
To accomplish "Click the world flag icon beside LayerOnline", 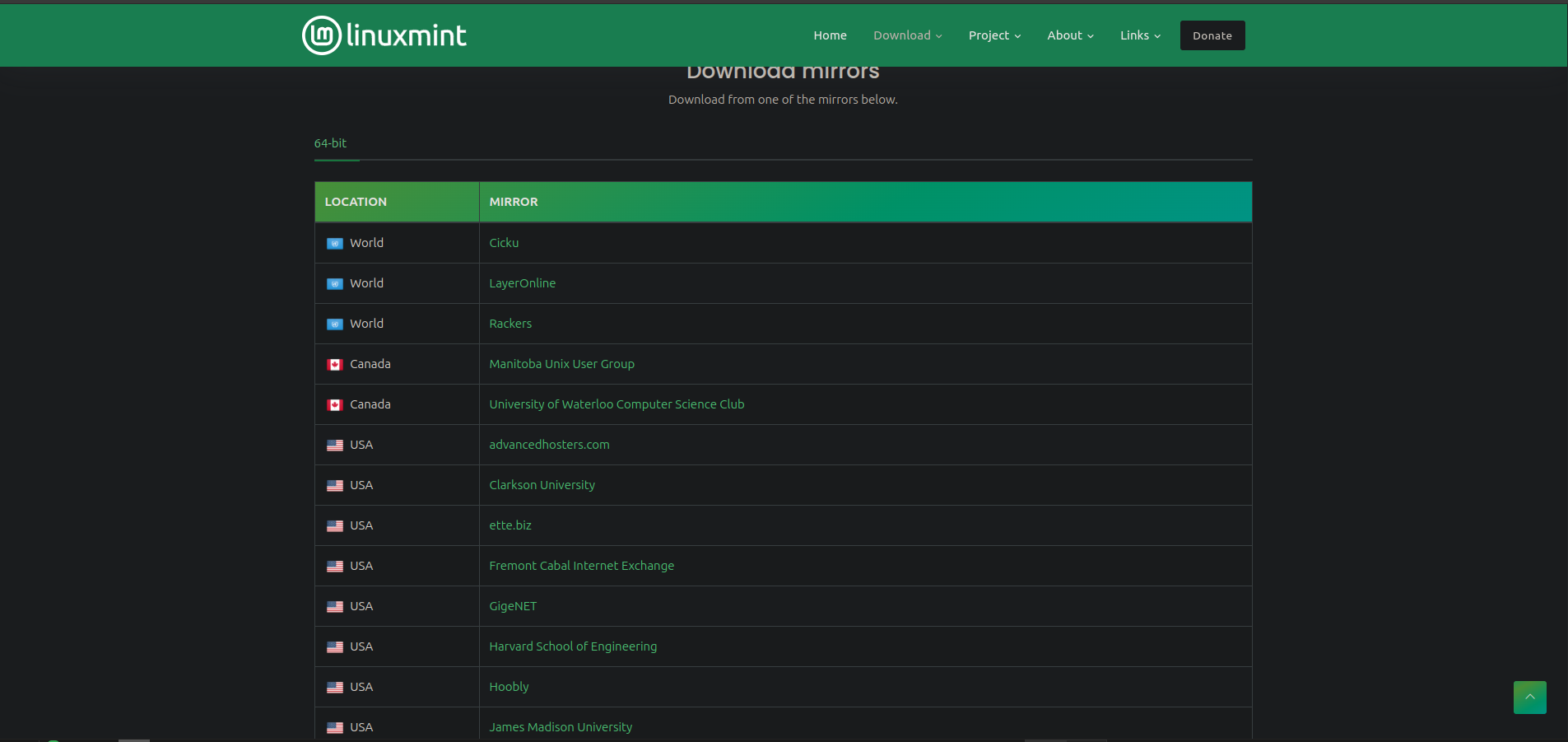I will click(335, 284).
